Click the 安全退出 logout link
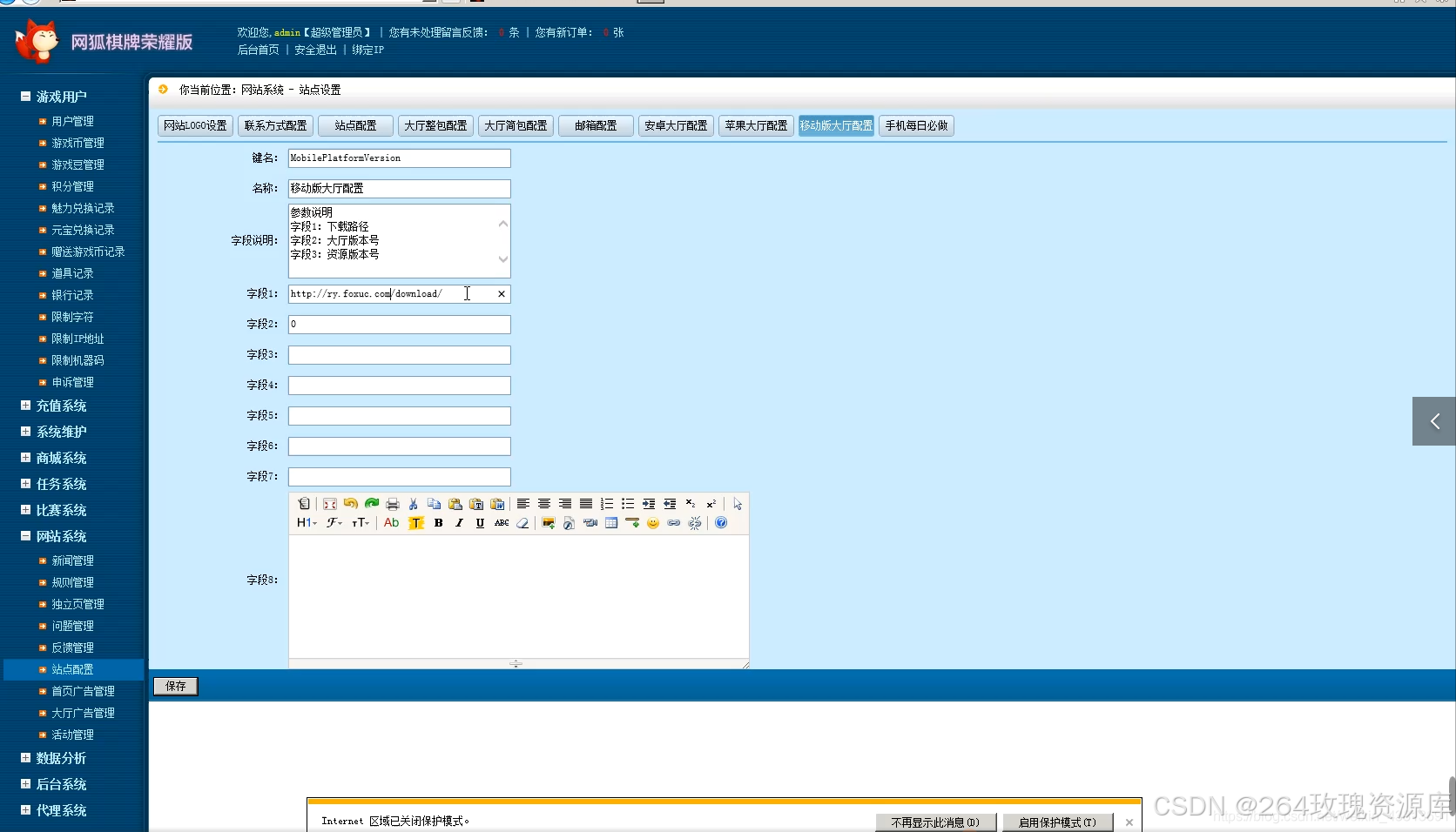The height and width of the screenshot is (832, 1456). [315, 50]
